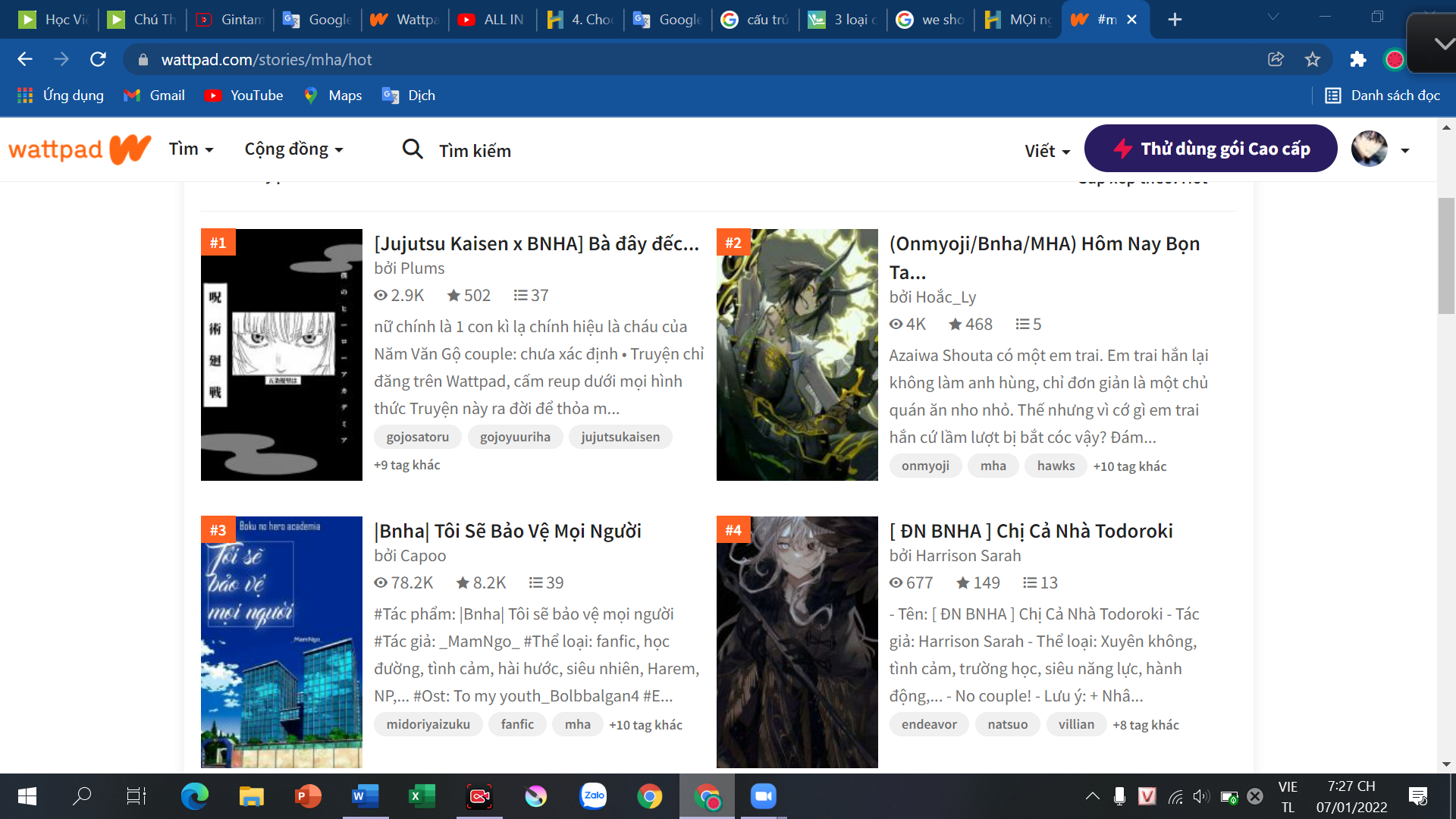The height and width of the screenshot is (819, 1456).
Task: Click the gojosatoru tag
Action: [418, 437]
